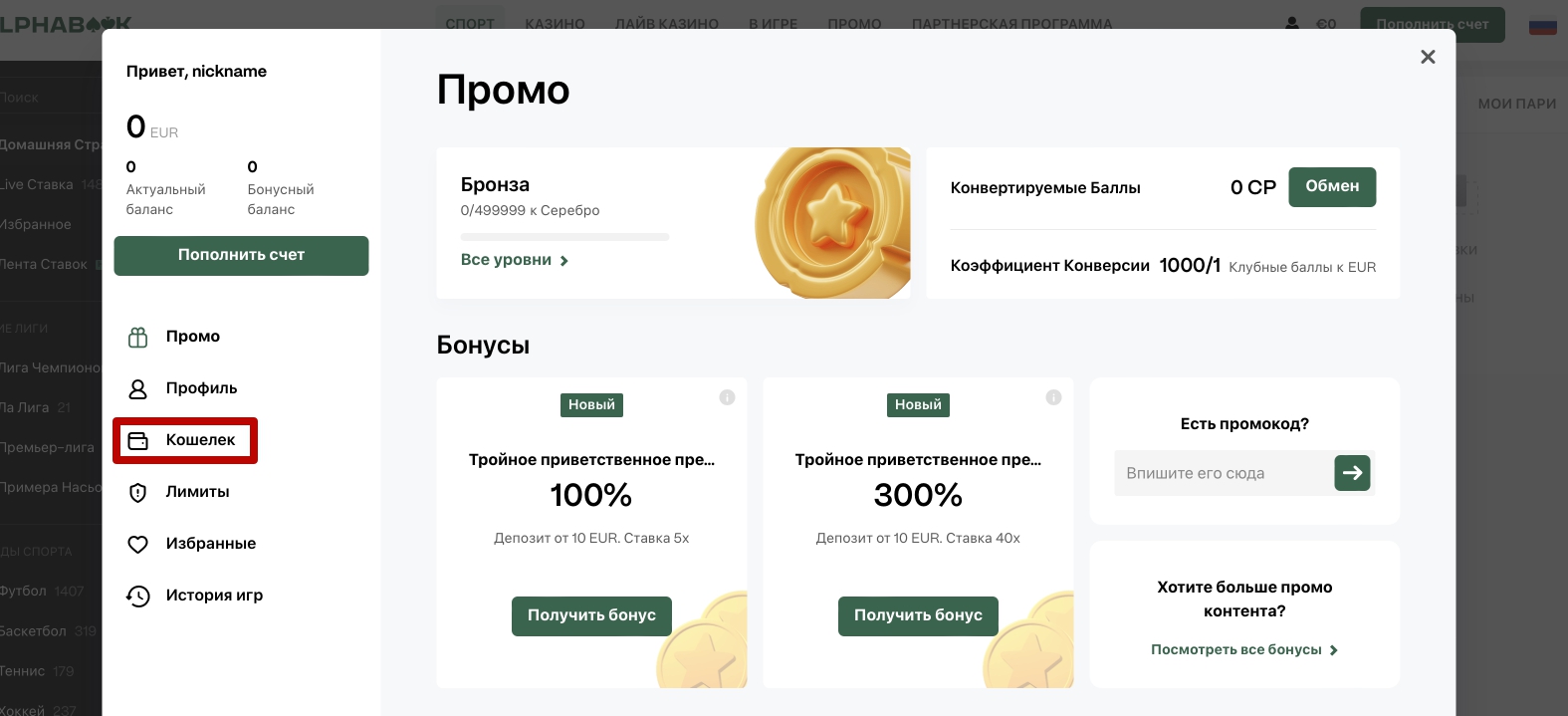Click Избранное in background sidebar
This screenshot has width=1568, height=716.
pos(36,224)
